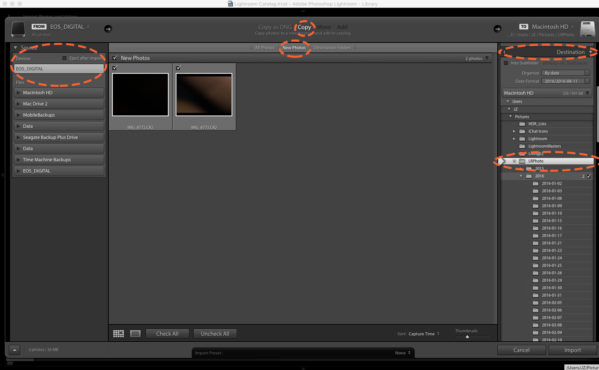Select EOS_DIGITAL device in Source
The height and width of the screenshot is (370, 599).
(59, 69)
